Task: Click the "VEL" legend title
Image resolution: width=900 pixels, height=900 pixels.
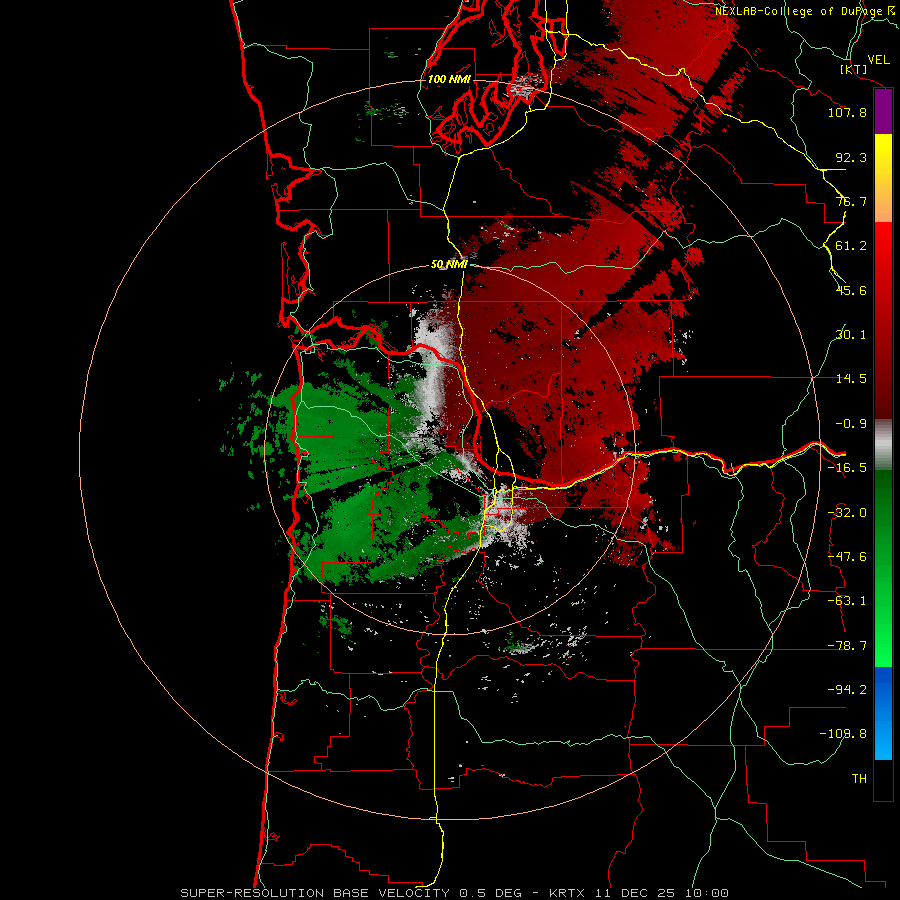Action: pos(878,60)
